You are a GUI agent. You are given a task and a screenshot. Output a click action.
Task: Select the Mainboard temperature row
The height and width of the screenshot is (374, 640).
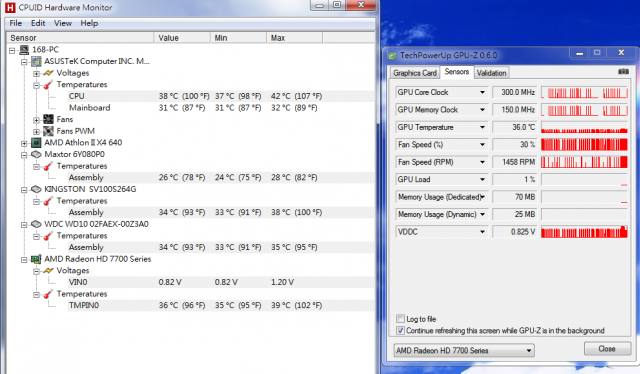(221, 108)
